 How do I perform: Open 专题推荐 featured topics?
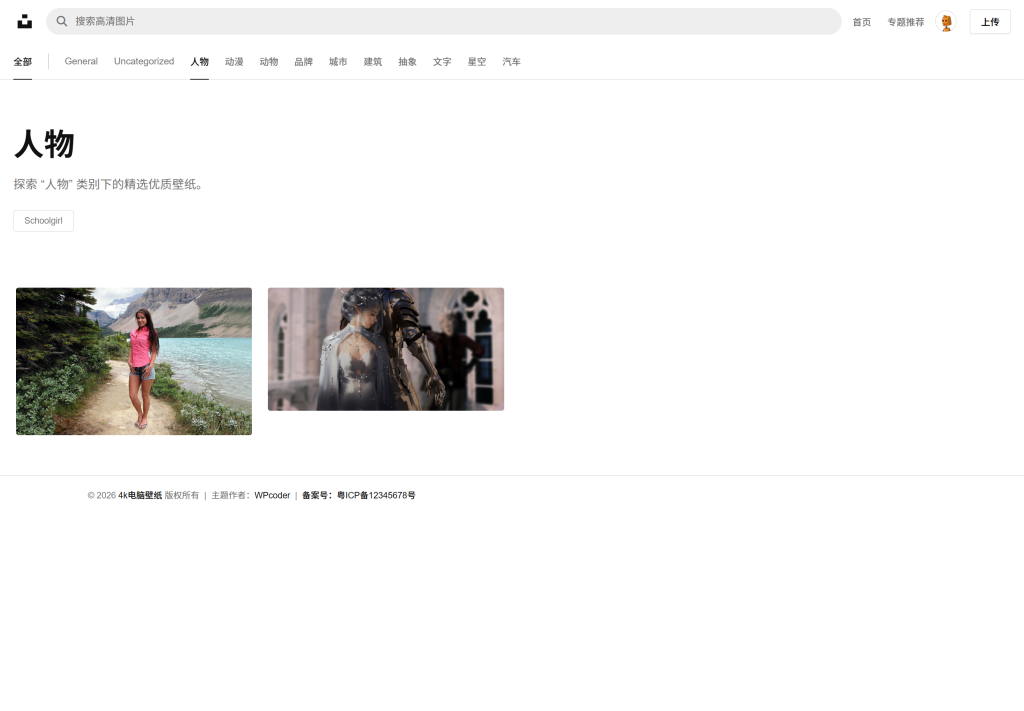coord(905,22)
